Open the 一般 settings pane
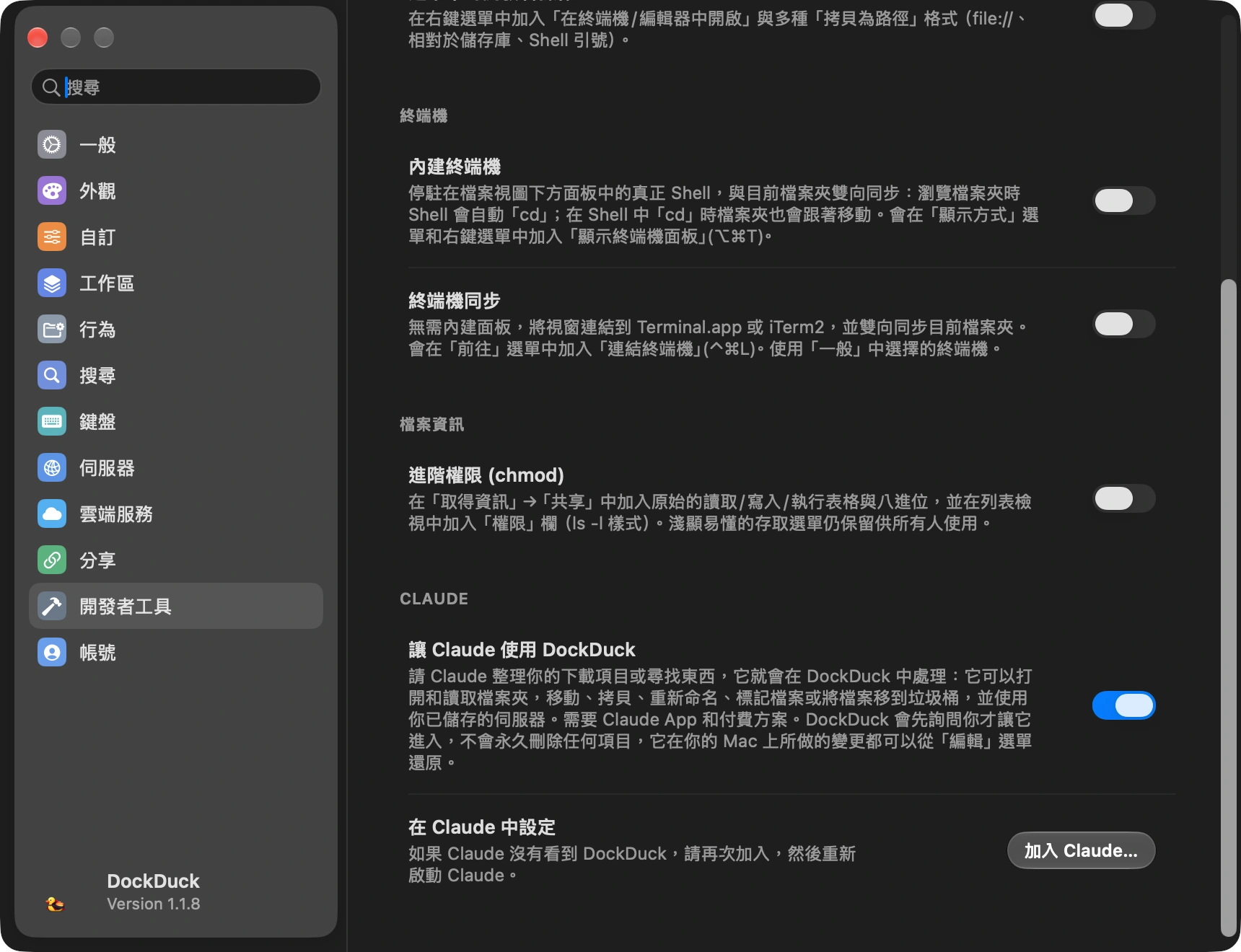This screenshot has width=1241, height=952. coord(176,145)
